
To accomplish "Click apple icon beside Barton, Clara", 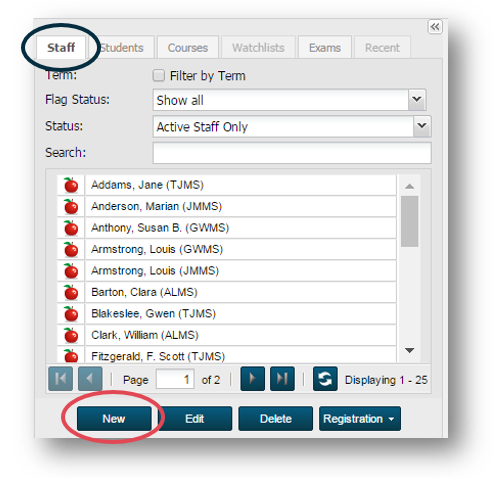I will coord(71,292).
